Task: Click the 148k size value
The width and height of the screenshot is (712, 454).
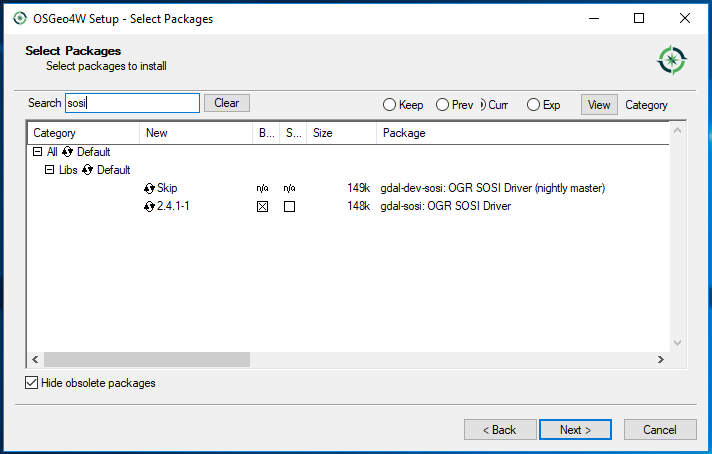Action: point(359,206)
